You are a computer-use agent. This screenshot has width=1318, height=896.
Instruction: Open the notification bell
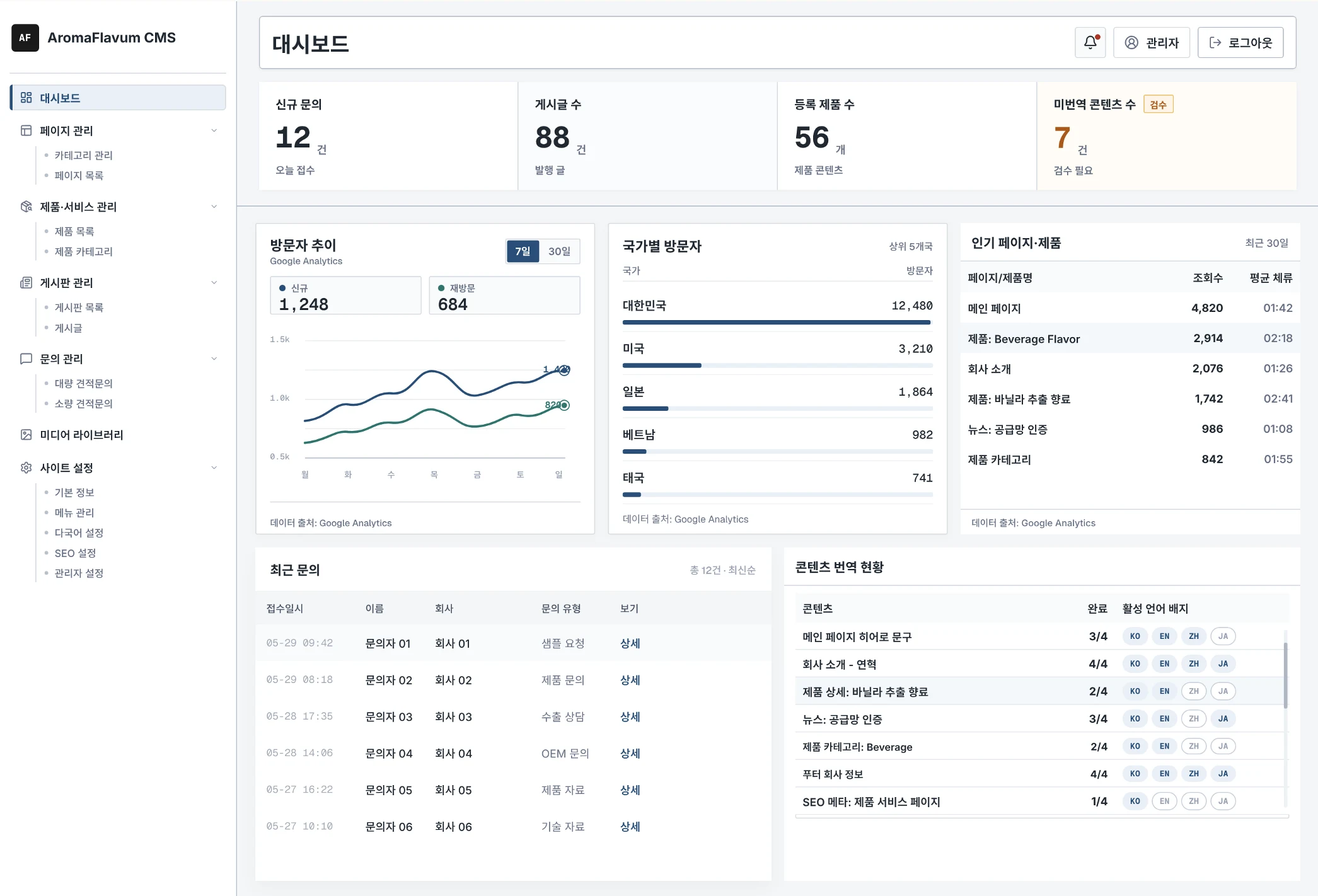point(1090,42)
